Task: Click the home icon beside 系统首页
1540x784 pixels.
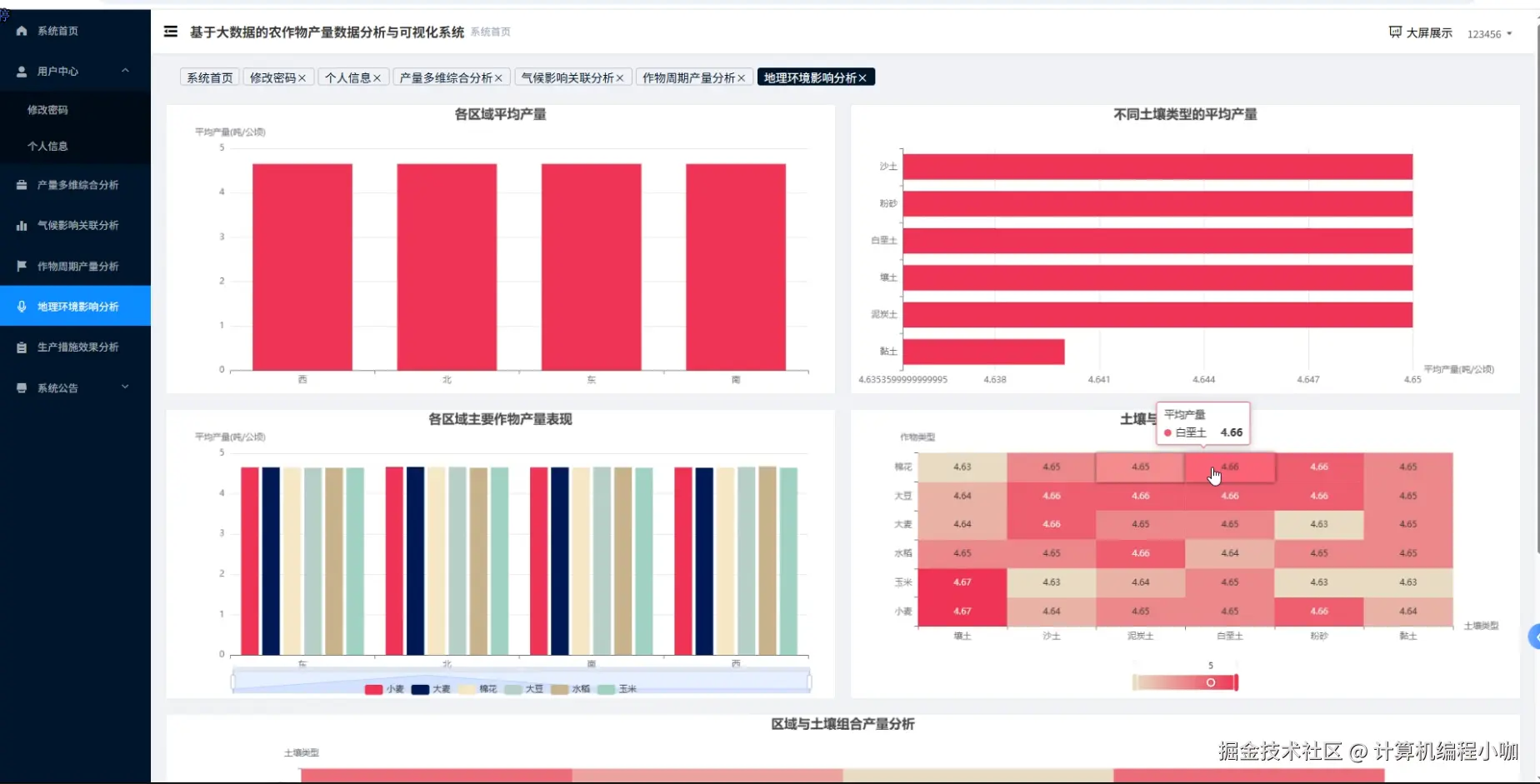Action: [x=20, y=31]
